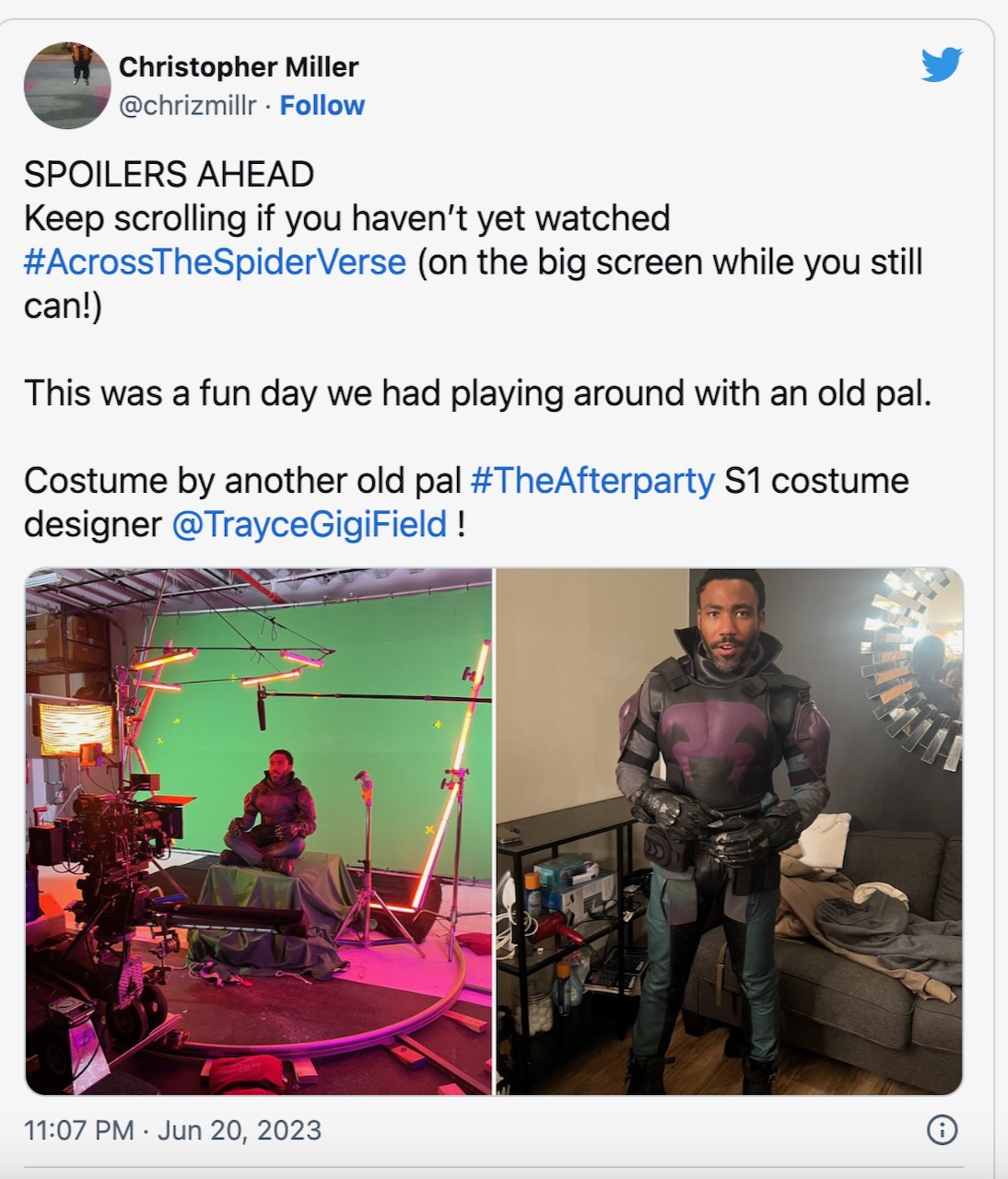Screen dimensions: 1008x1179
Task: Click the Twitter bird logo icon
Action: point(942,64)
